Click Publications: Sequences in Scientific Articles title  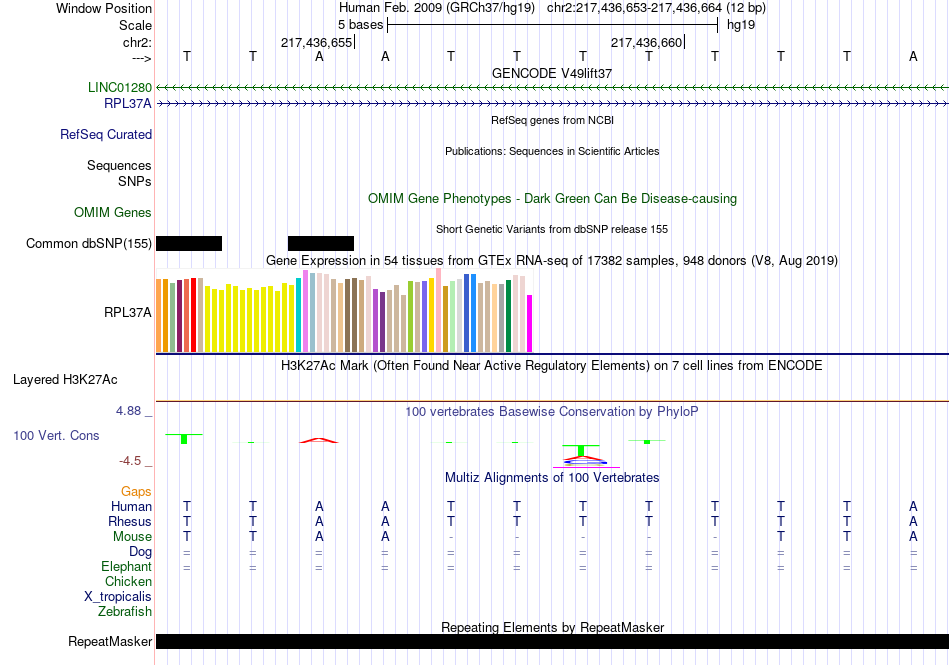(x=552, y=151)
